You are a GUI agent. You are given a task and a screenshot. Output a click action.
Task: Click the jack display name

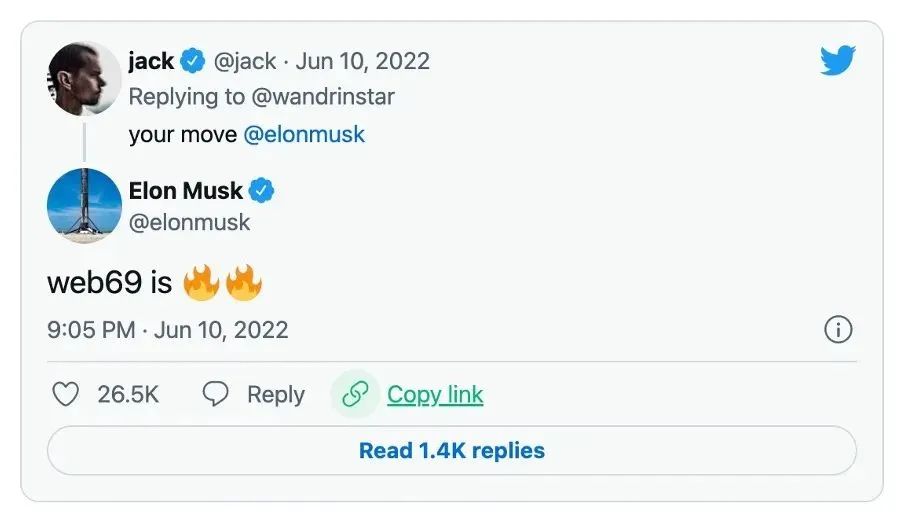coord(152,61)
